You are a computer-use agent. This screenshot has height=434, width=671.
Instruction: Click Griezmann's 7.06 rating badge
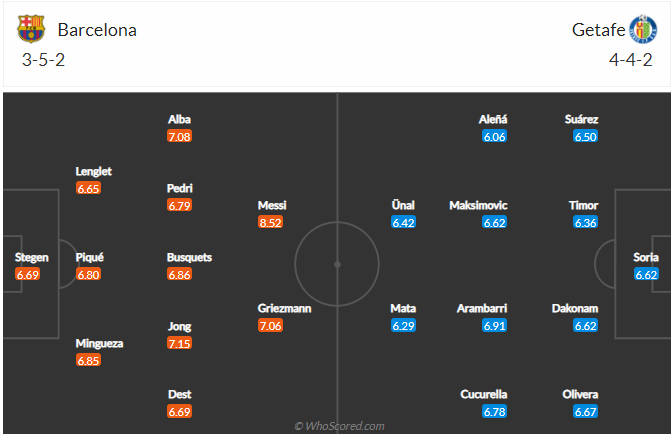point(271,326)
